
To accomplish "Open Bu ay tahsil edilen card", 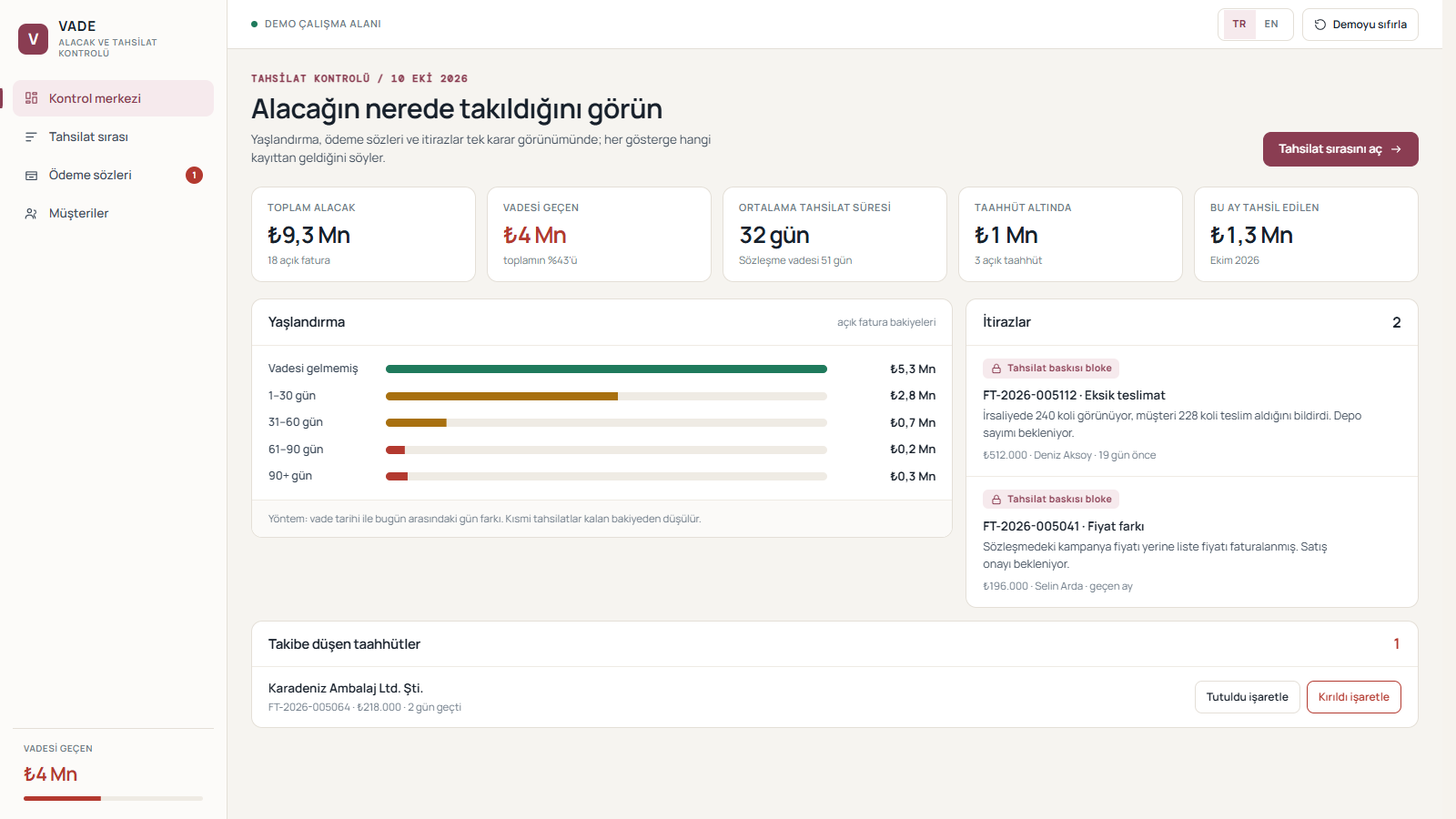I will point(1306,234).
